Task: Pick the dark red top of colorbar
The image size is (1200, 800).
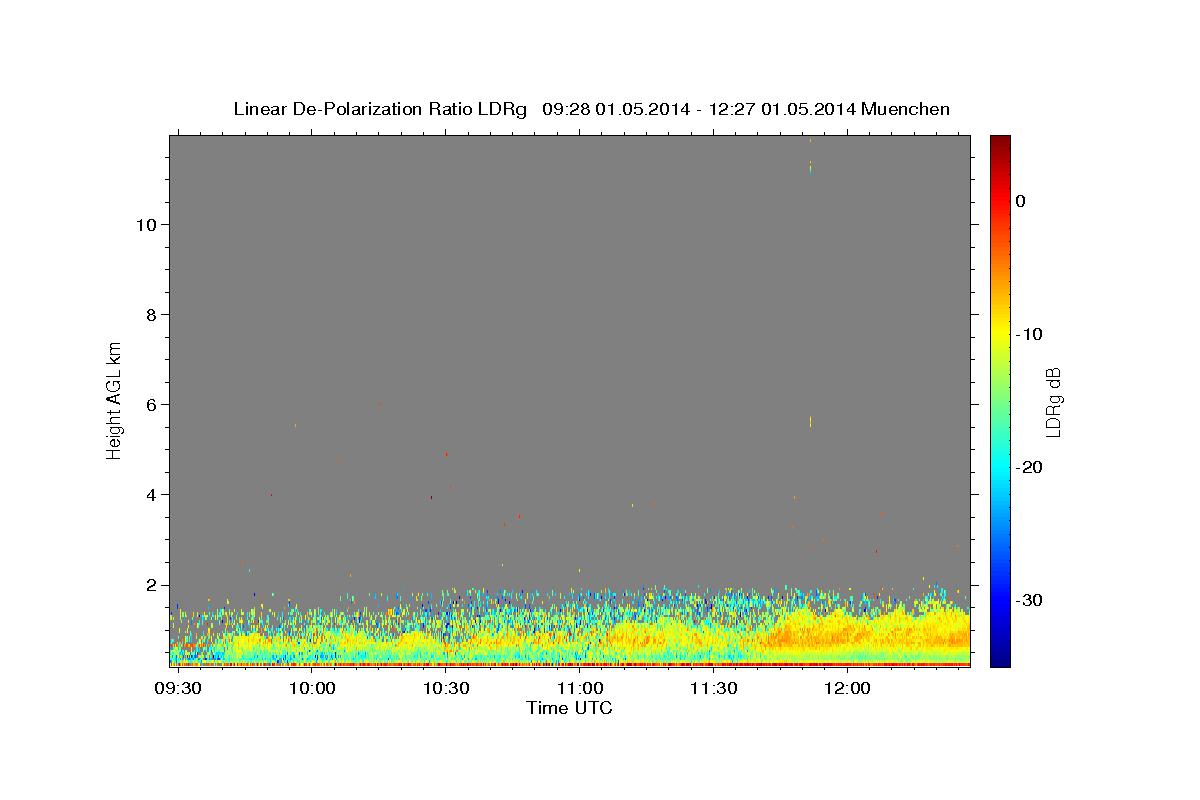Action: pyautogui.click(x=1000, y=141)
